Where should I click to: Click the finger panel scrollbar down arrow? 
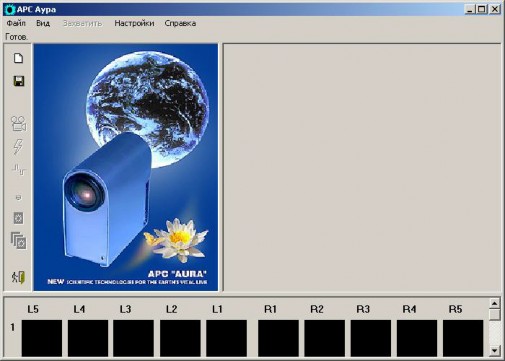pos(495,350)
